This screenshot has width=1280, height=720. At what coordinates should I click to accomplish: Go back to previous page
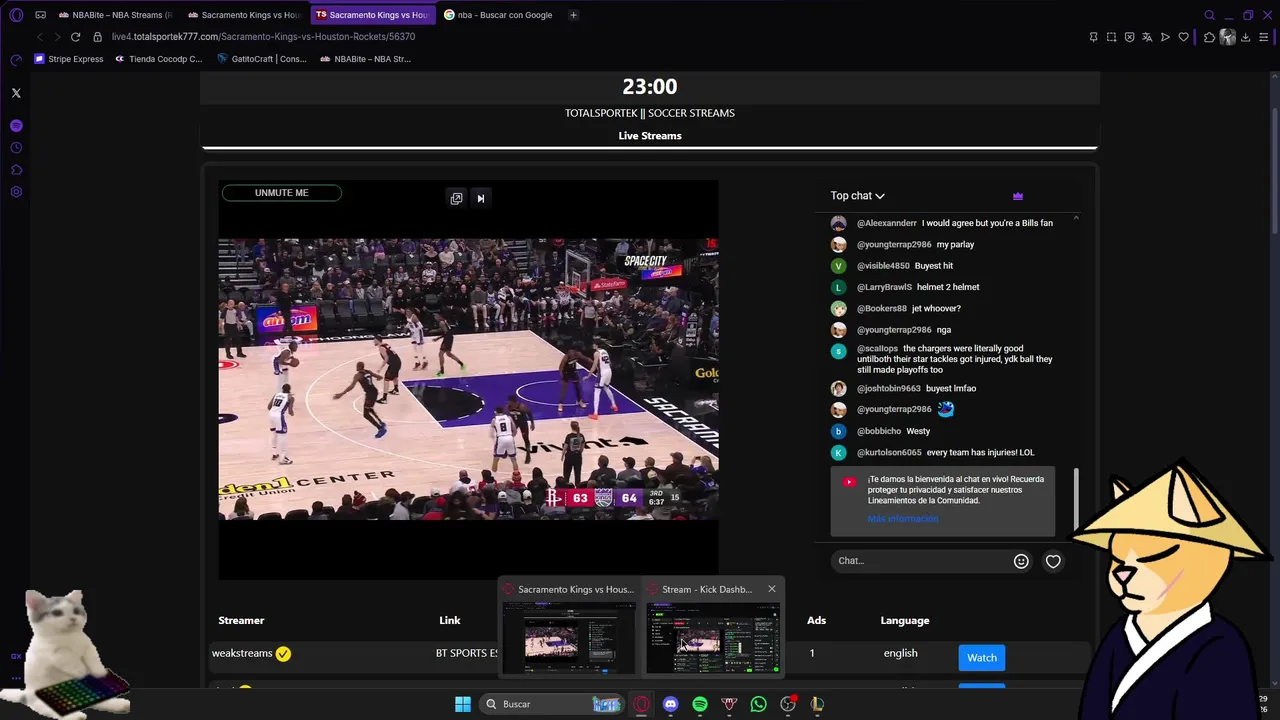click(39, 37)
